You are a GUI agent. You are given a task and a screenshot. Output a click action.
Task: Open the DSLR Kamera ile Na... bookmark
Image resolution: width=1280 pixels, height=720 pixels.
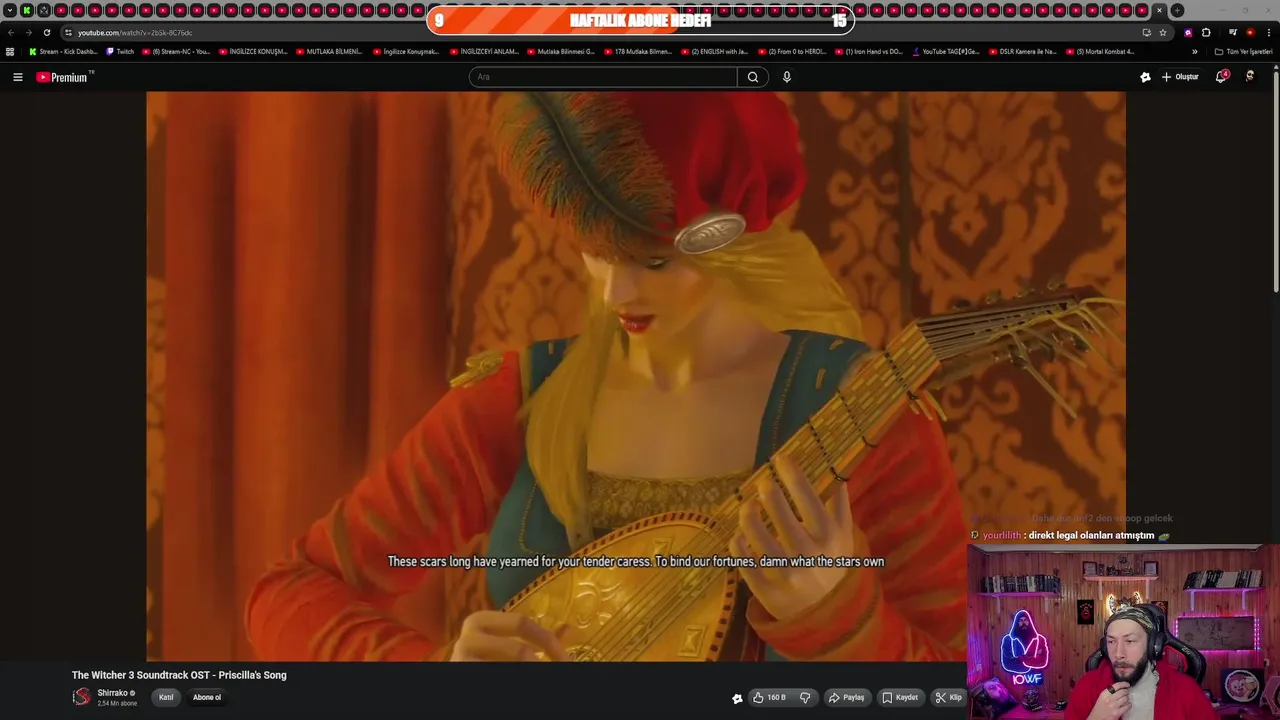pyautogui.click(x=1022, y=51)
